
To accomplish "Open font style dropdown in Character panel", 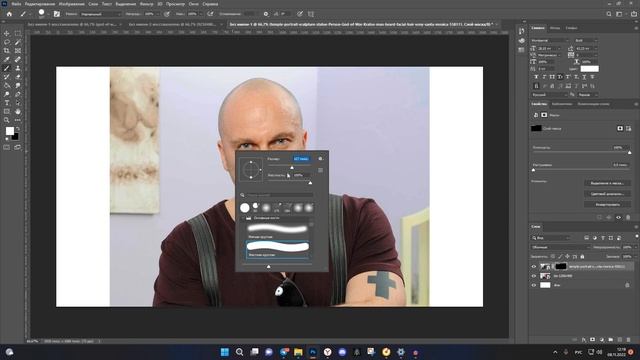I will pos(587,40).
